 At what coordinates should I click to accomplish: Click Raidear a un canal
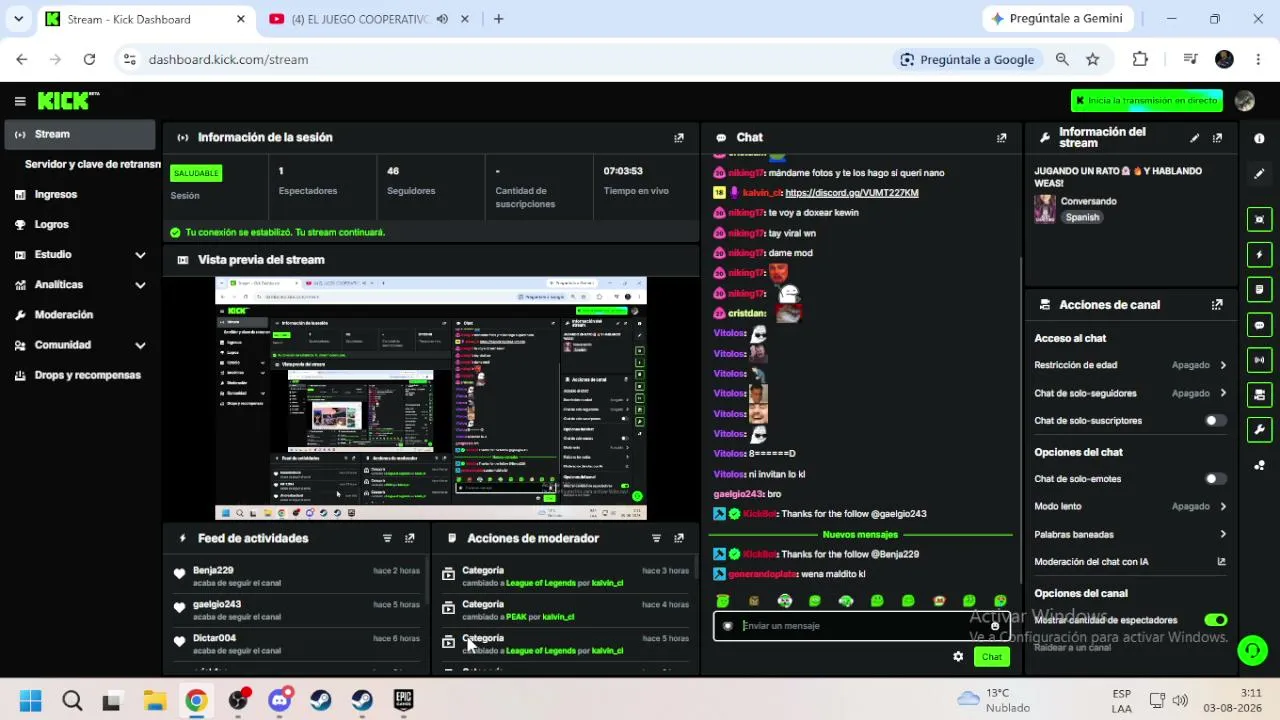tap(1072, 648)
